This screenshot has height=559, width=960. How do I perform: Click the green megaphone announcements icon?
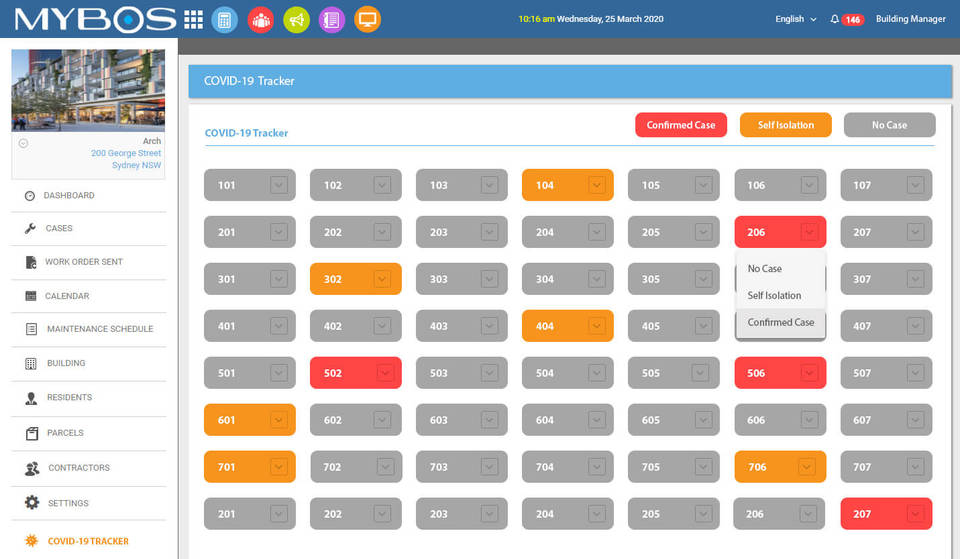[x=296, y=20]
